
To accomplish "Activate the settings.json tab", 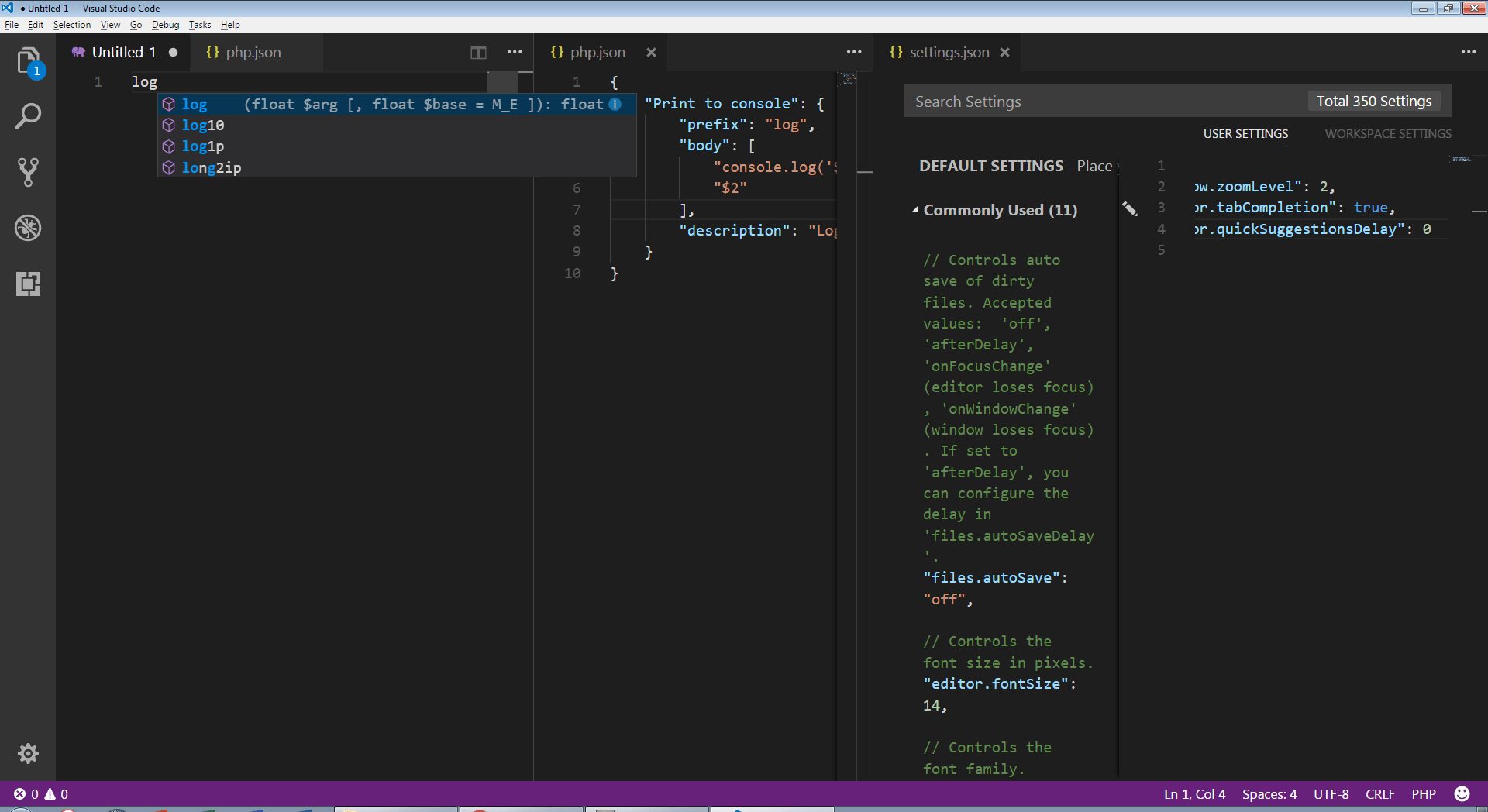I will [x=949, y=53].
